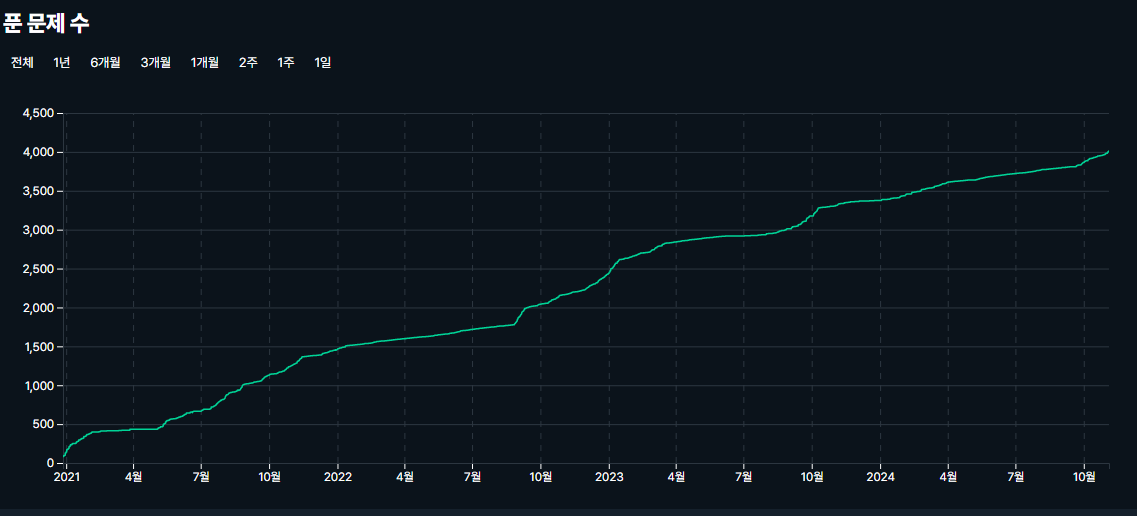1137x516 pixels.
Task: Click the 2024 x-axis label
Action: click(x=880, y=477)
